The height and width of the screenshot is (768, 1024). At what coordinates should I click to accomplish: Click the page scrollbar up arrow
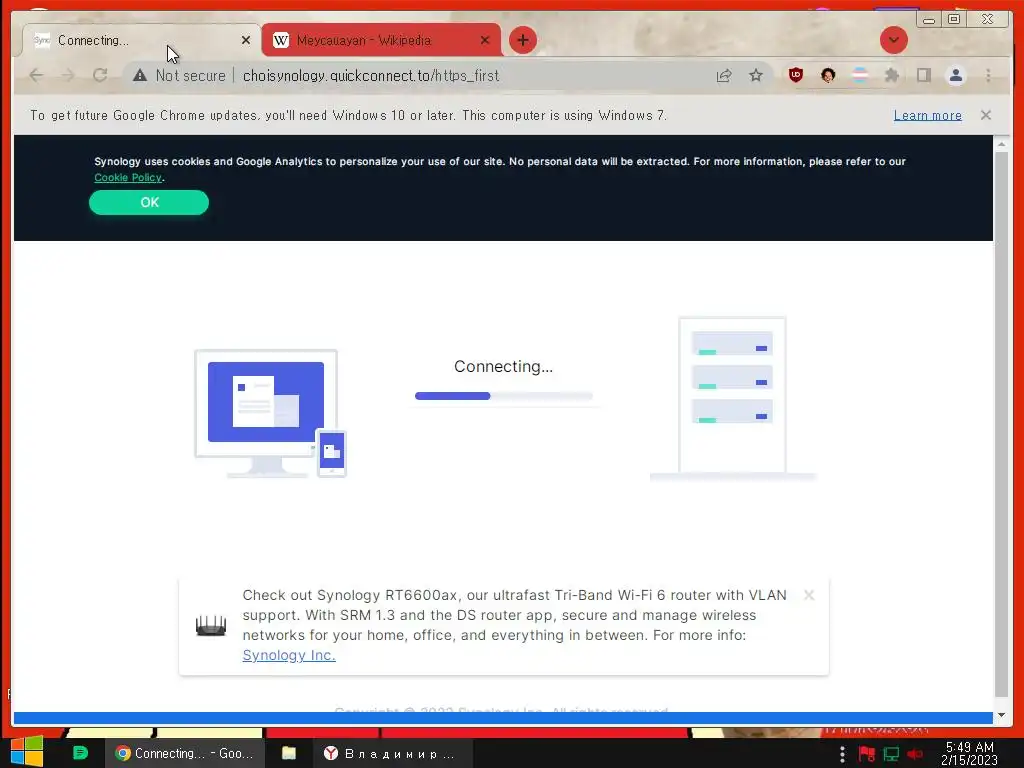tap(1001, 144)
